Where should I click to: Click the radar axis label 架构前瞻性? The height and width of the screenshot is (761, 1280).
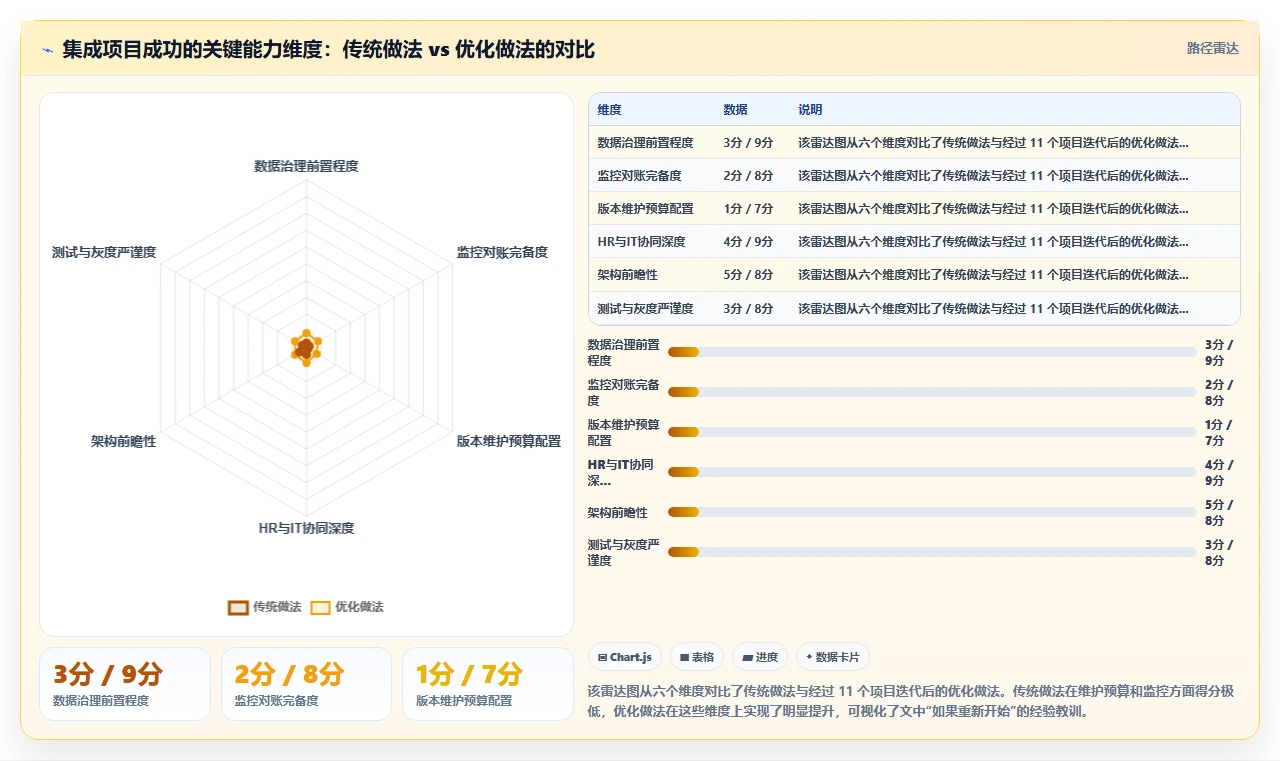click(x=123, y=441)
